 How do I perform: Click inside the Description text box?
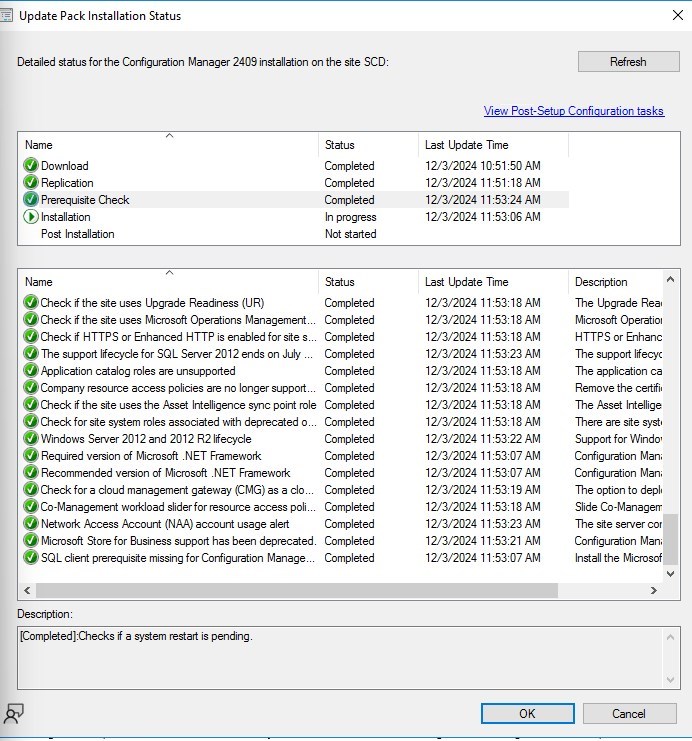pyautogui.click(x=340, y=658)
